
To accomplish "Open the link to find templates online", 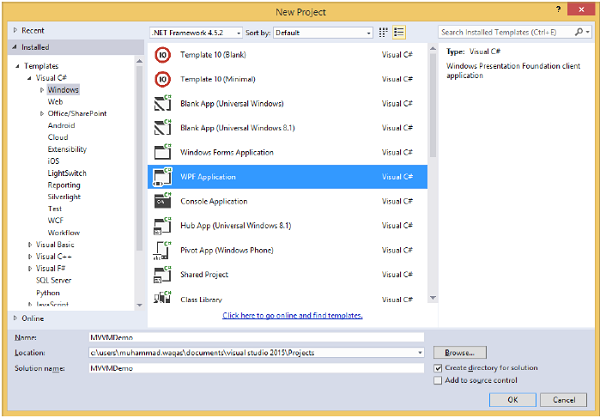I will click(292, 315).
